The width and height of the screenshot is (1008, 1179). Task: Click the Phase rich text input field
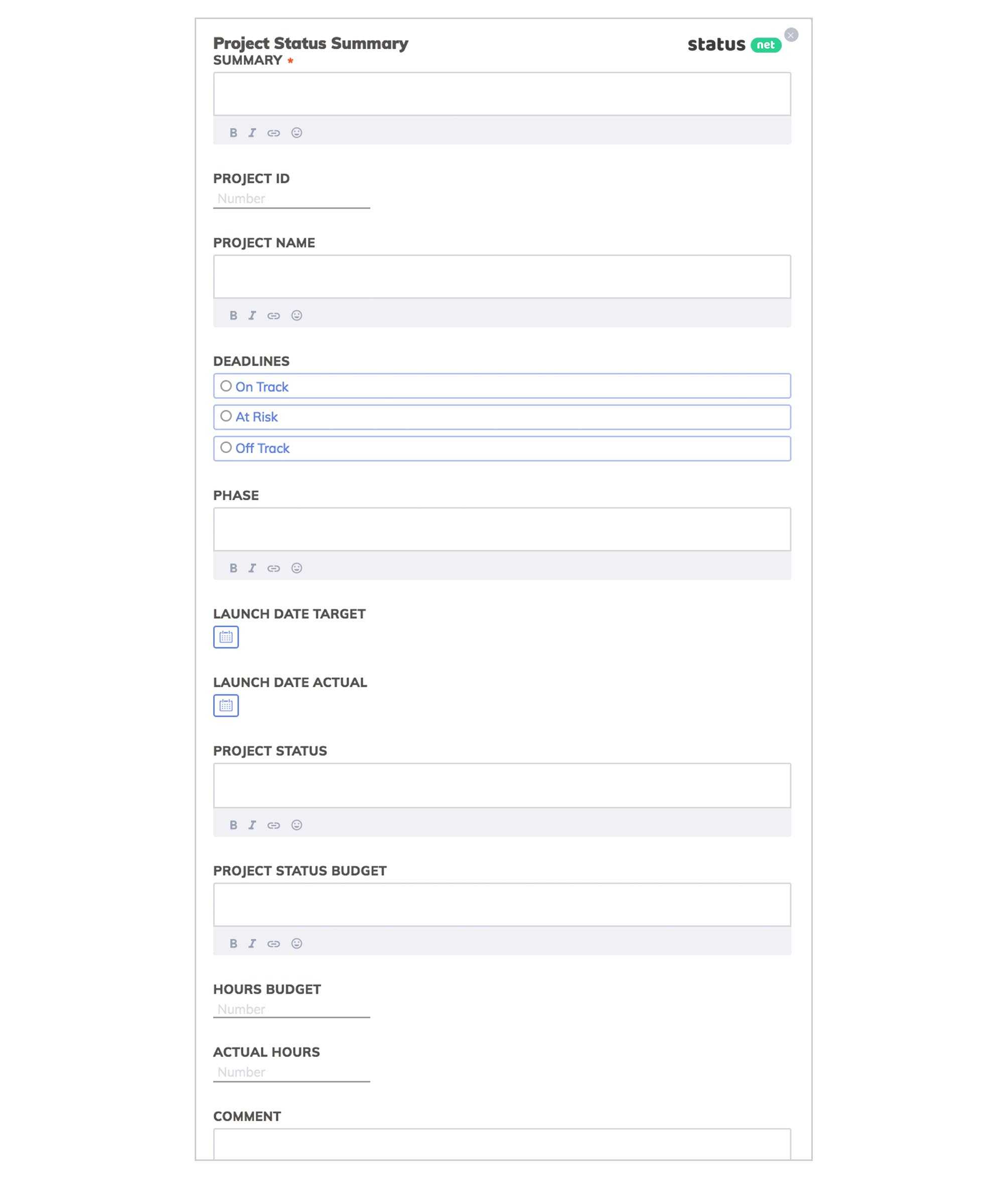click(501, 528)
